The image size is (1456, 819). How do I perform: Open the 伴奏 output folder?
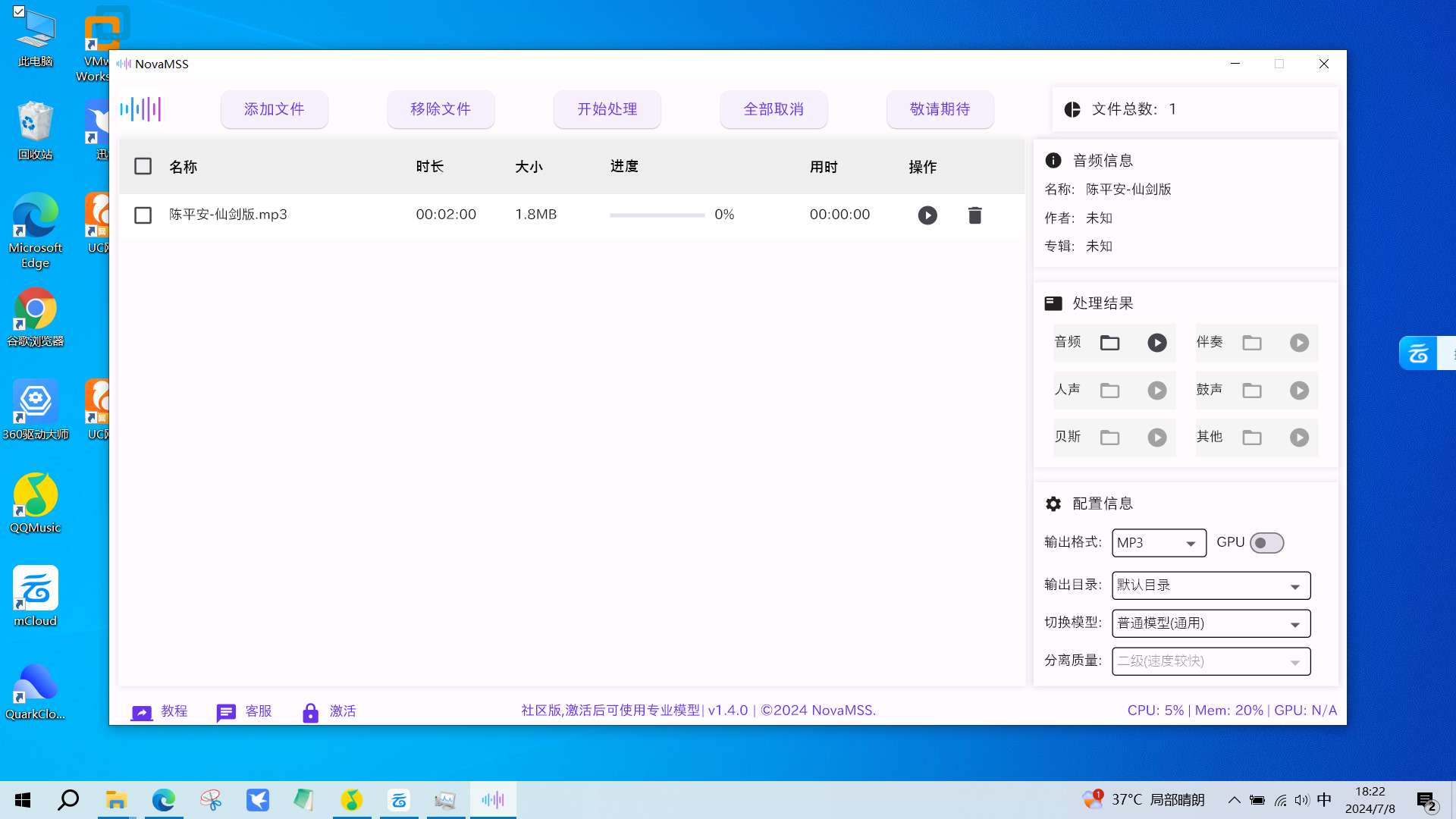tap(1251, 343)
